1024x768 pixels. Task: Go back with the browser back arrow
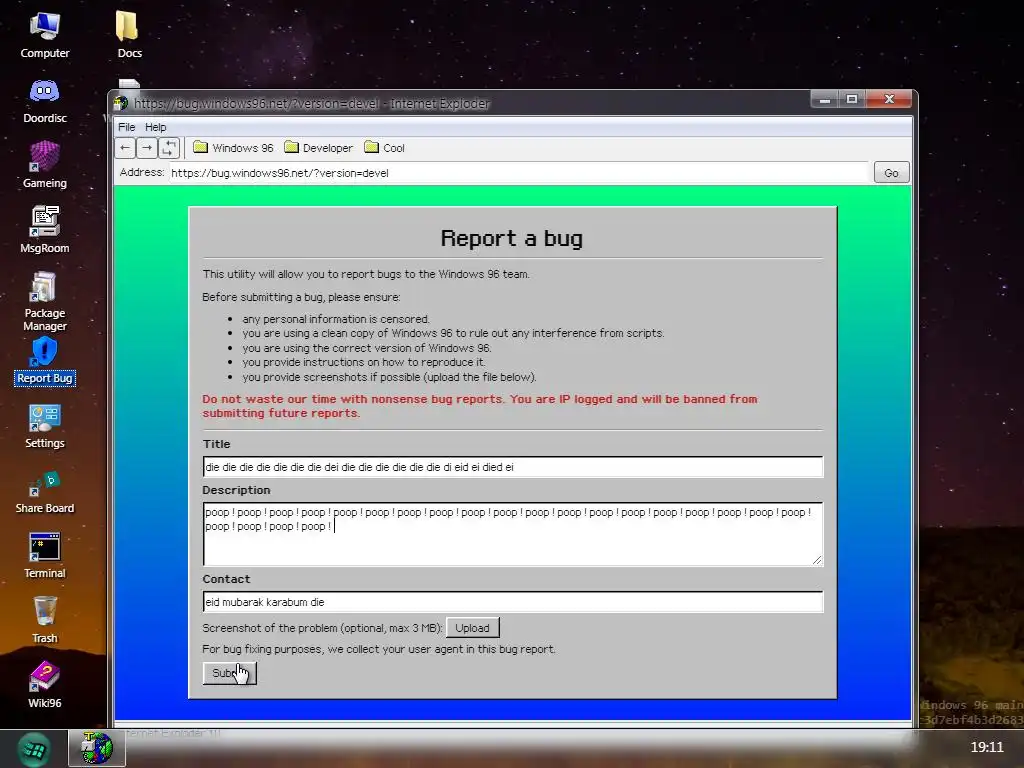(125, 148)
